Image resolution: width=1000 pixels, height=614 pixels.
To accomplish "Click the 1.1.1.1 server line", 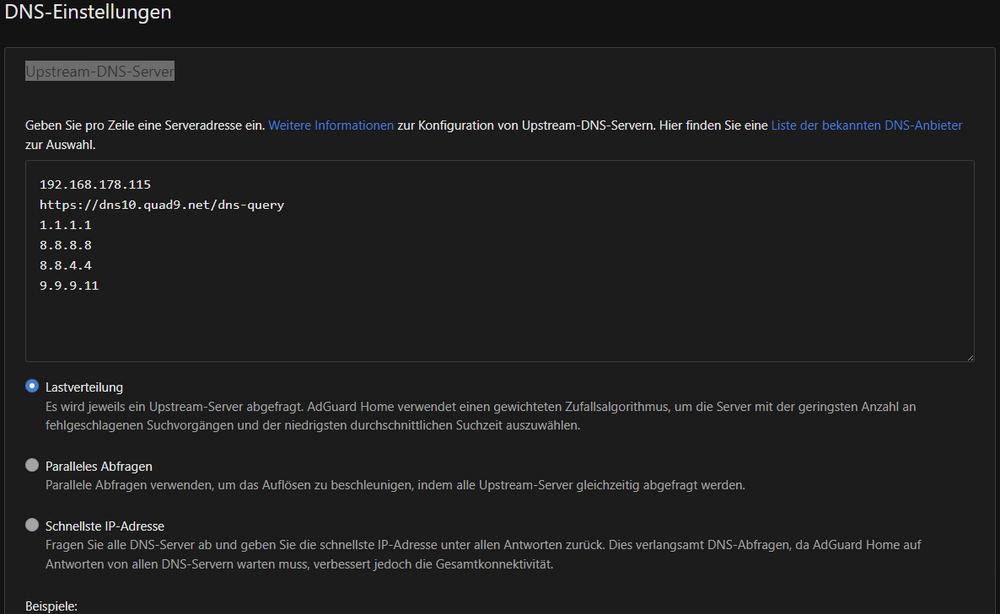I will click(65, 225).
